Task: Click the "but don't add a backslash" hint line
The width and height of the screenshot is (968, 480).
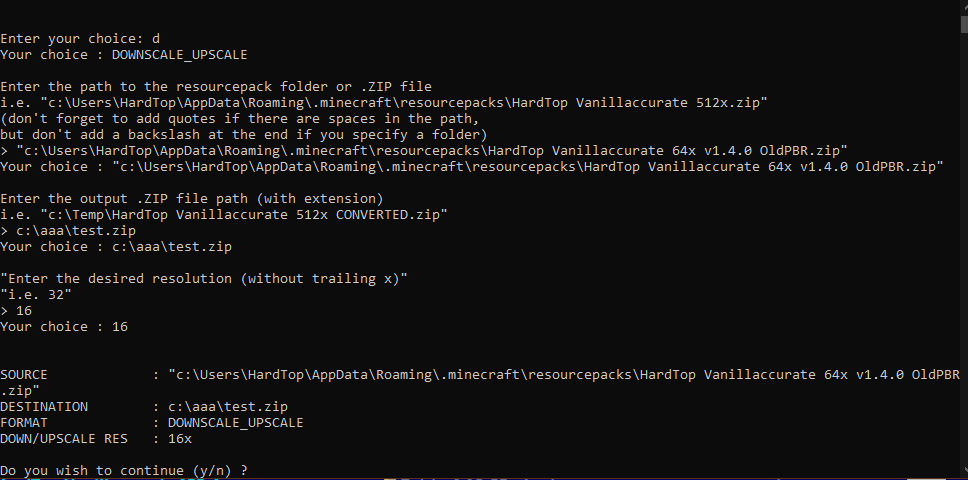Action: pos(244,134)
